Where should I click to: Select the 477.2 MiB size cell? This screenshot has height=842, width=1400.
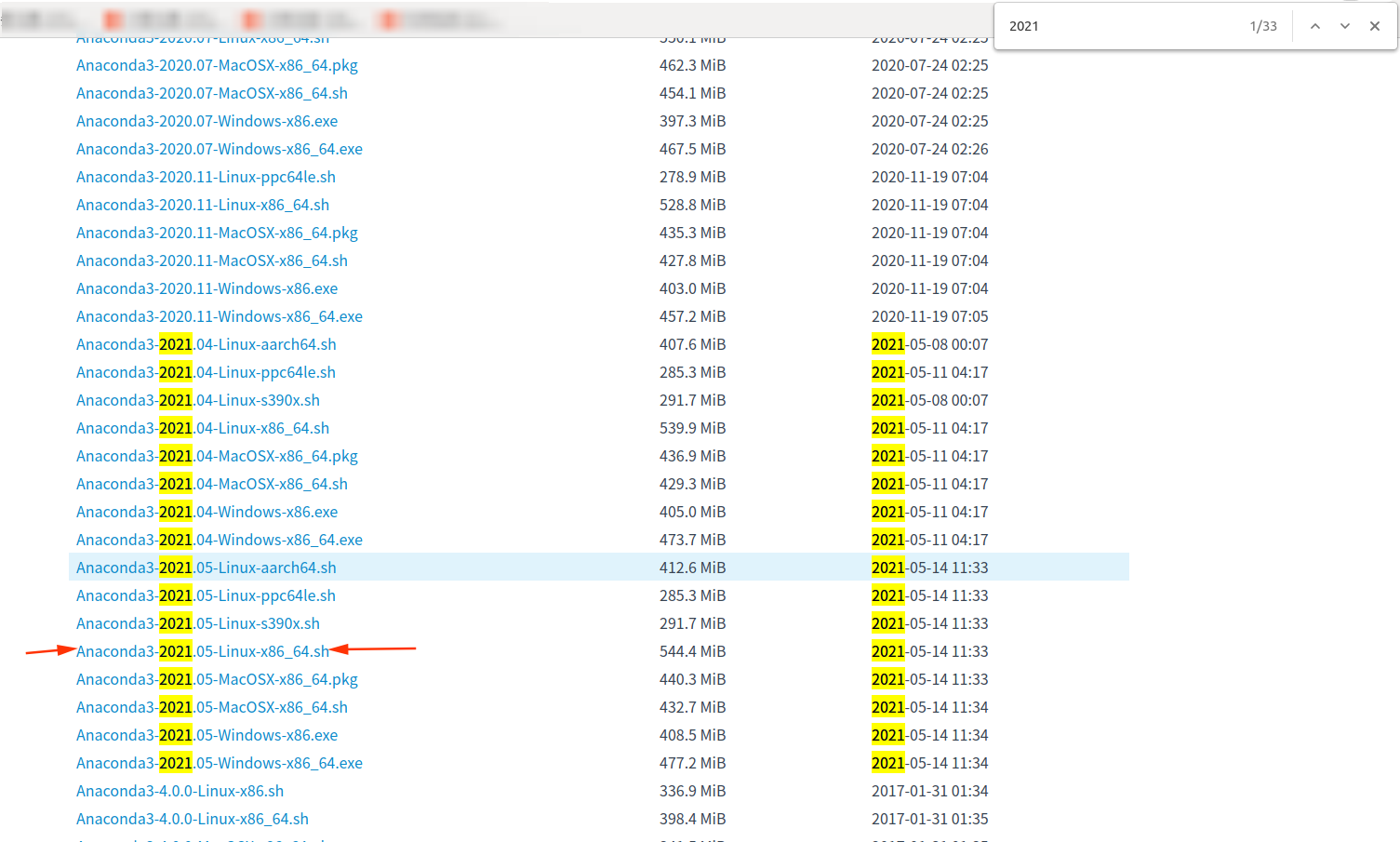pyautogui.click(x=692, y=763)
